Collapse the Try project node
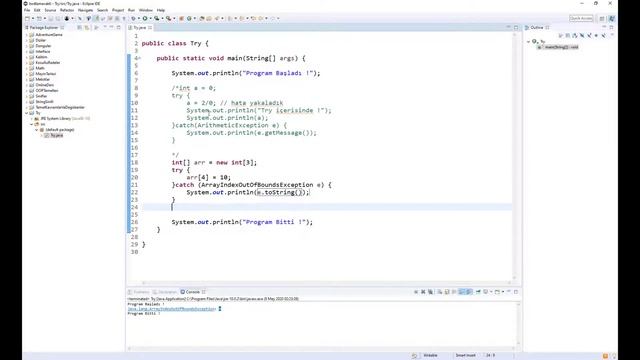The height and width of the screenshot is (360, 640). [27, 113]
